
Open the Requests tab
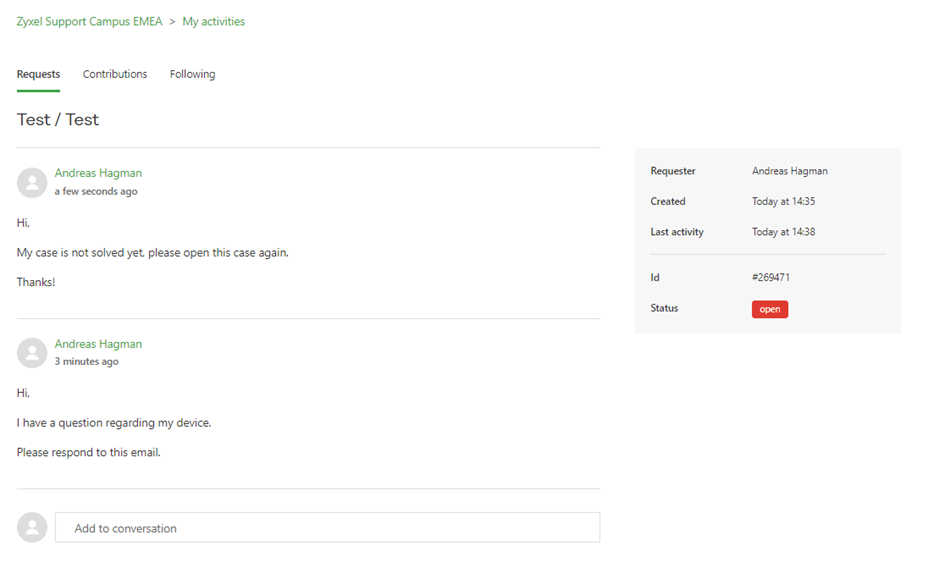39,74
